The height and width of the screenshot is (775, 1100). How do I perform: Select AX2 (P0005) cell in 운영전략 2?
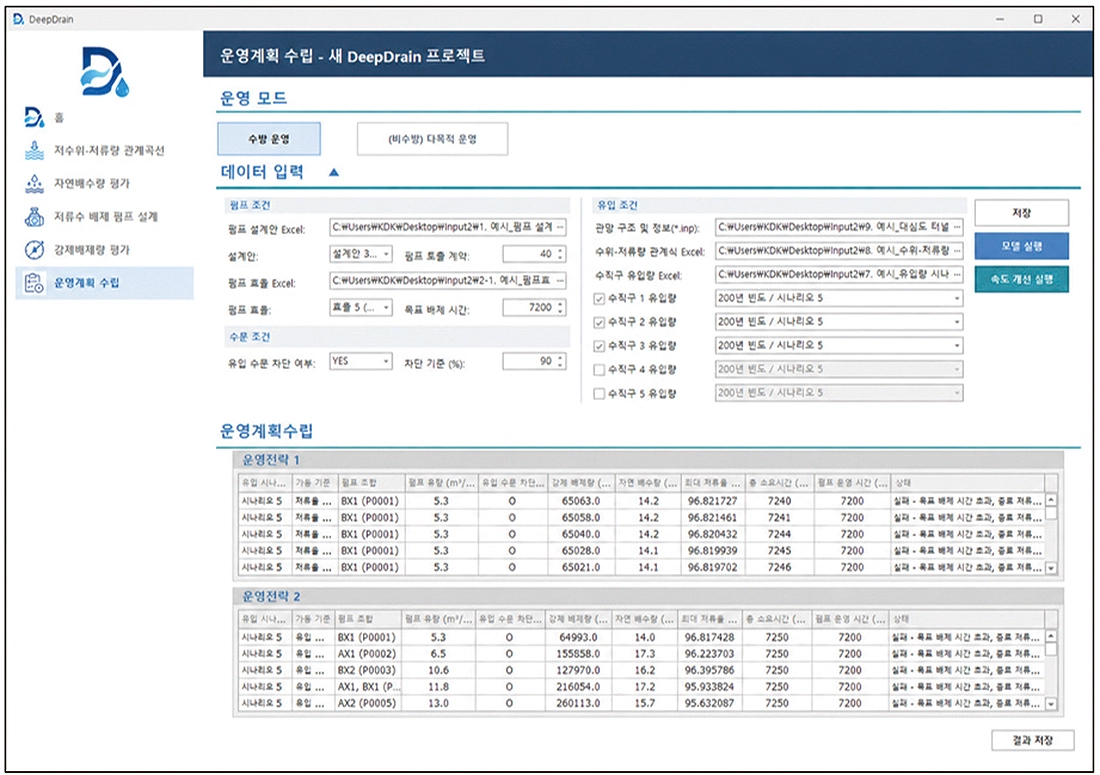pos(368,703)
